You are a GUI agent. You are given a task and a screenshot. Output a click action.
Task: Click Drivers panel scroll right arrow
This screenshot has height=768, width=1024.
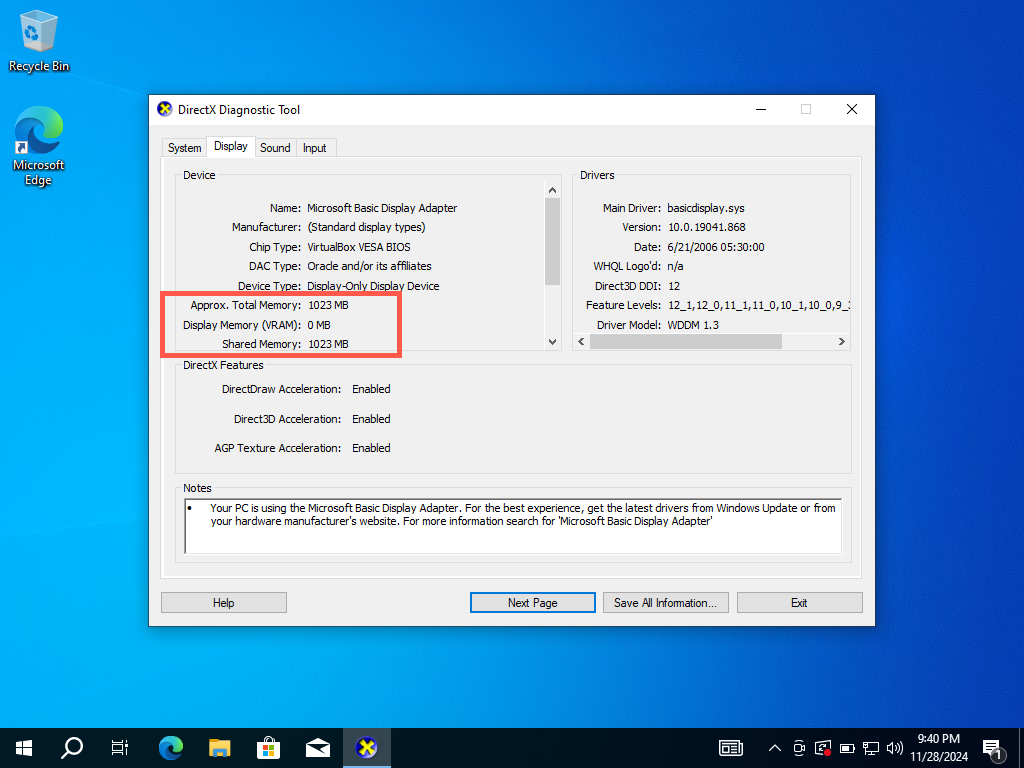click(x=842, y=342)
